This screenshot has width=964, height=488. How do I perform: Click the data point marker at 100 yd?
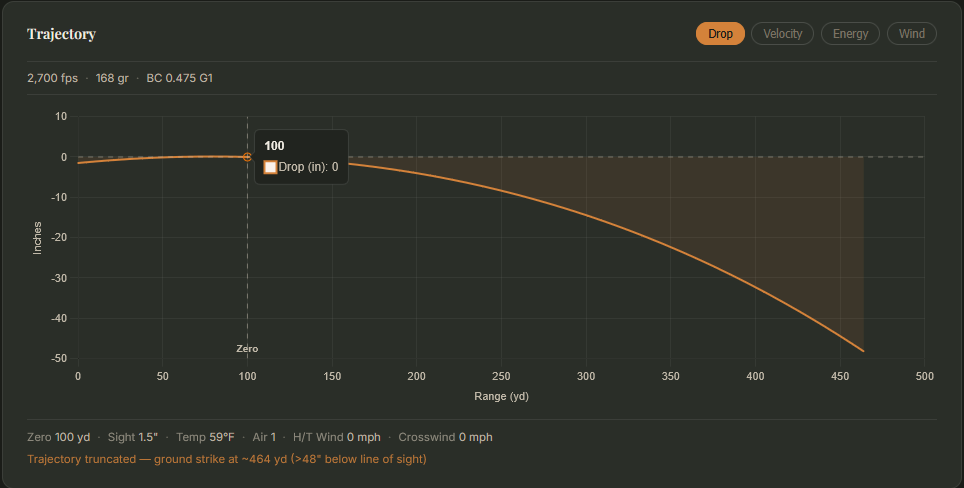(247, 157)
